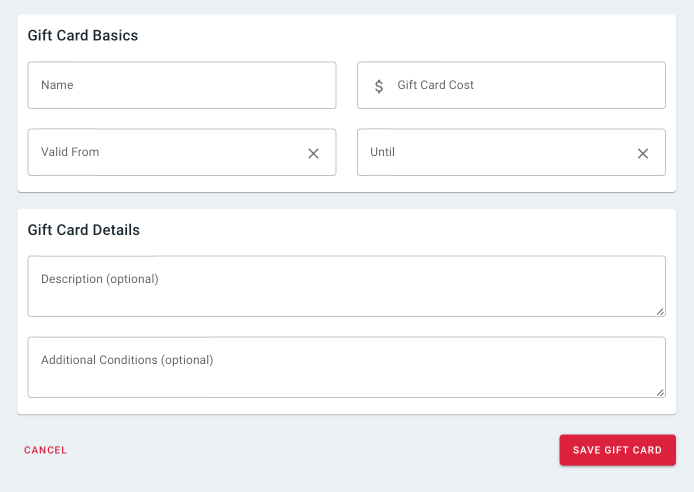Save the gift card

[617, 450]
